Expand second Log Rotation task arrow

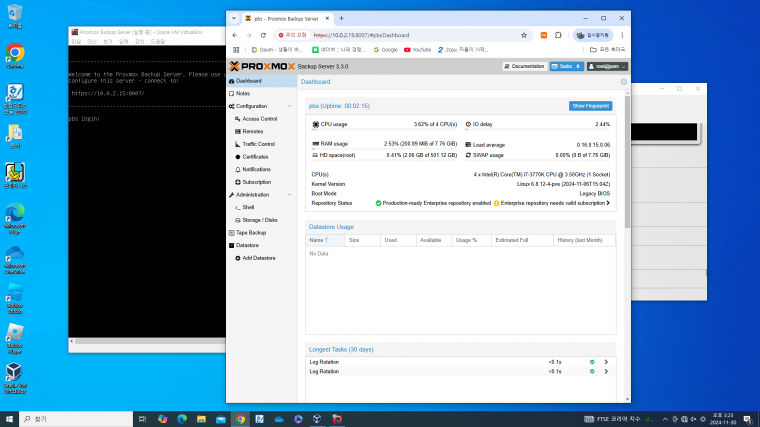point(606,372)
